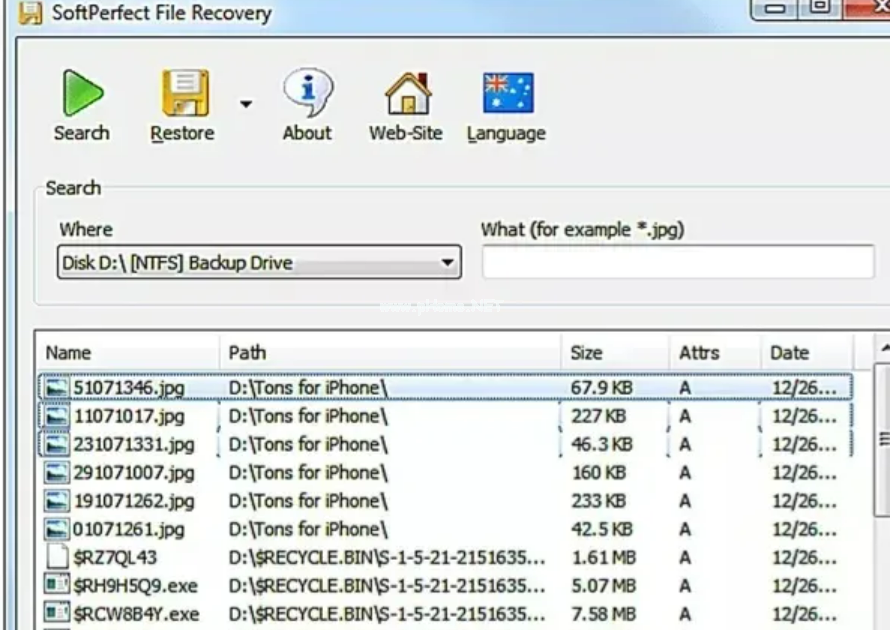The width and height of the screenshot is (892, 630).
Task: Click the 1.61 MB size cell
Action: (x=603, y=558)
